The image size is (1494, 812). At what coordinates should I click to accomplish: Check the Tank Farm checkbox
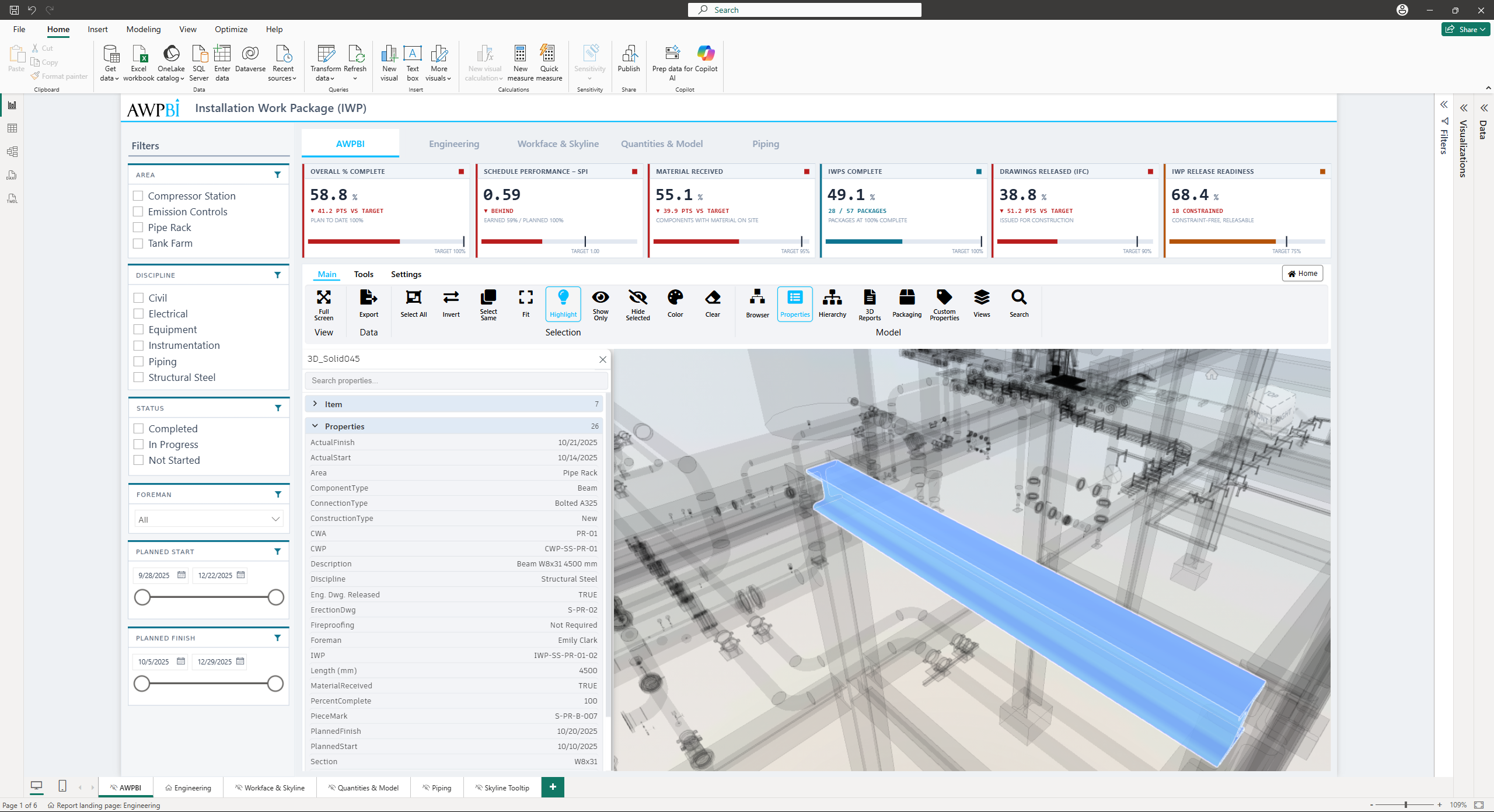(138, 243)
